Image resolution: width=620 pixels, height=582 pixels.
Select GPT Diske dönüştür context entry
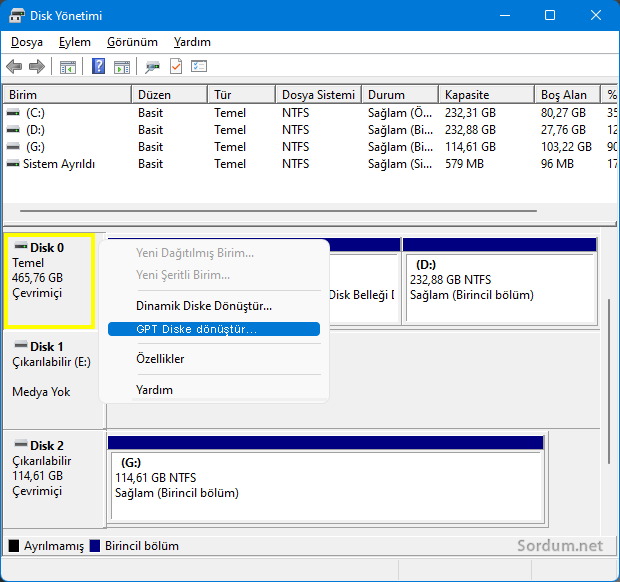[x=214, y=329]
